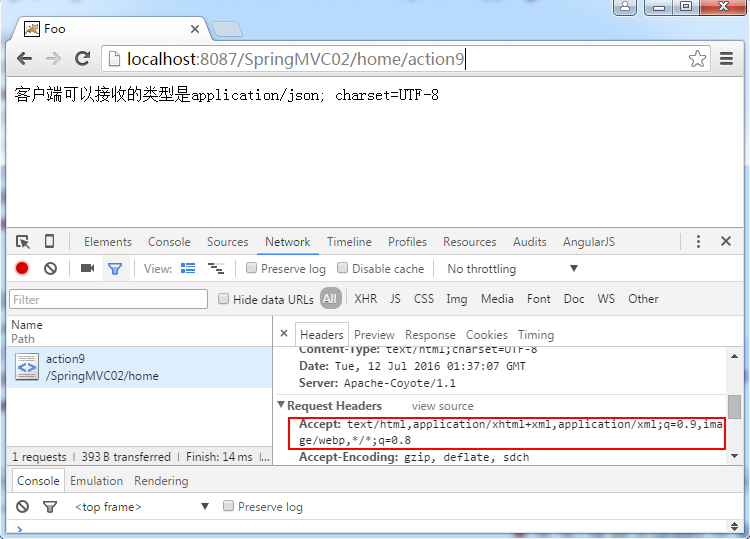750x539 pixels.
Task: Switch drawer to Emulation tab
Action: [x=96, y=481]
